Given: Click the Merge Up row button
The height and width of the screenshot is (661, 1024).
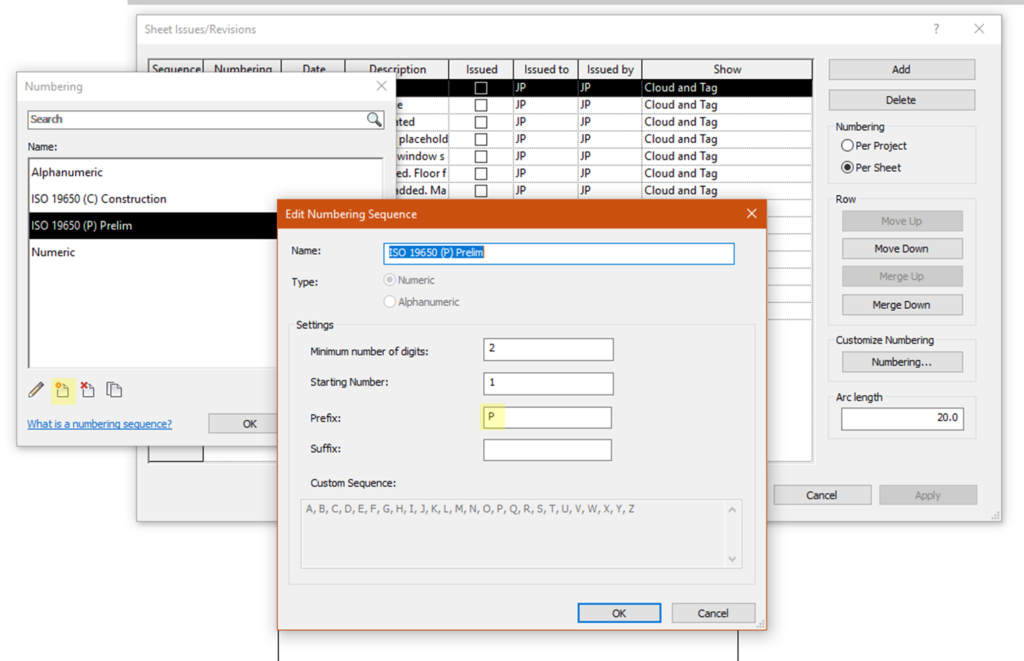Looking at the screenshot, I should (x=901, y=276).
